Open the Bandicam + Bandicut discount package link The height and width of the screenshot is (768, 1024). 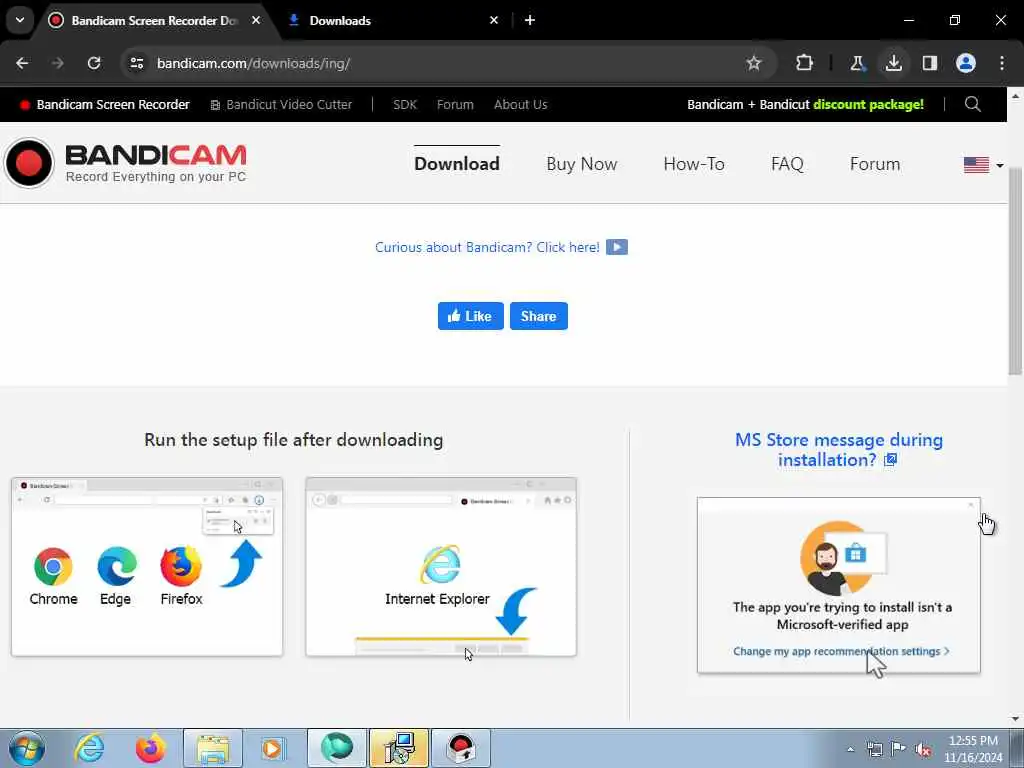[x=805, y=104]
